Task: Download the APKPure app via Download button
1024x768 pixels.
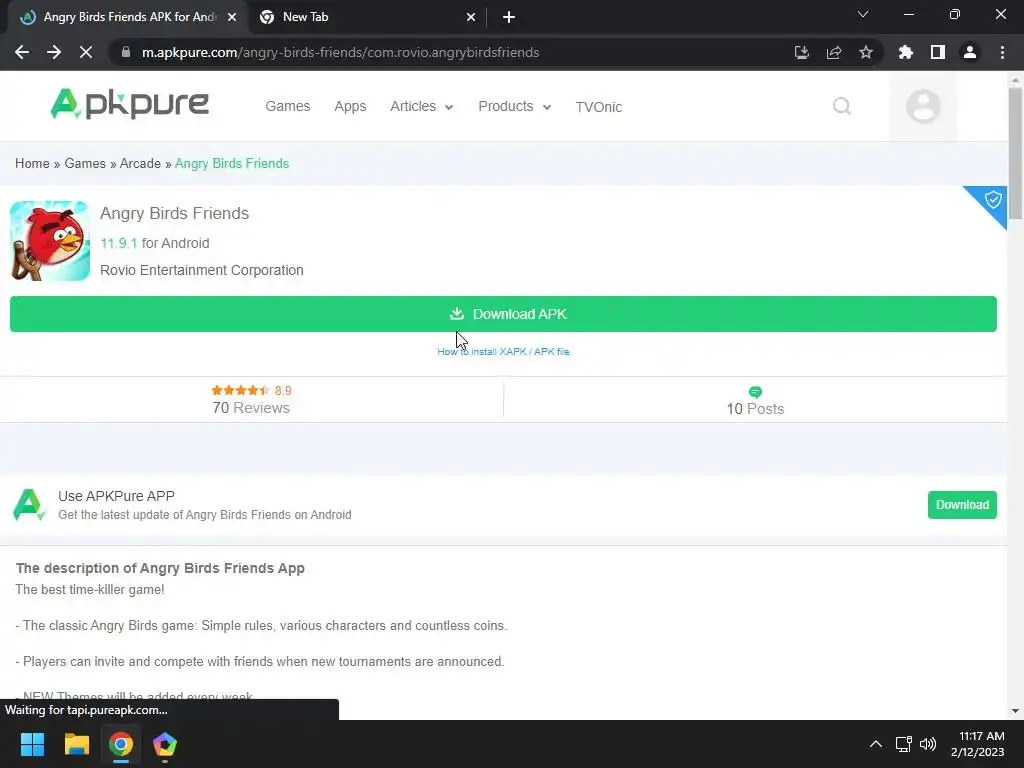Action: (x=962, y=505)
